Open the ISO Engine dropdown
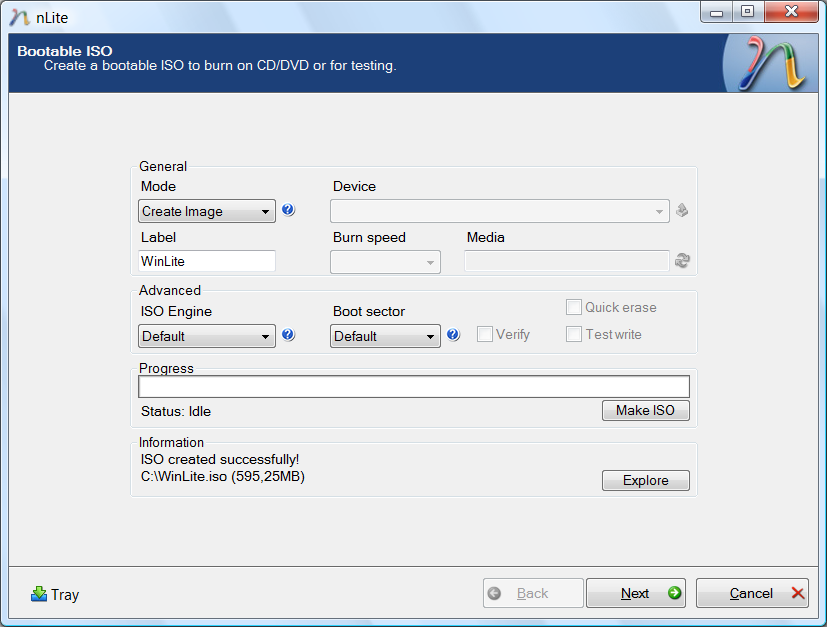Image resolution: width=827 pixels, height=627 pixels. [x=207, y=336]
